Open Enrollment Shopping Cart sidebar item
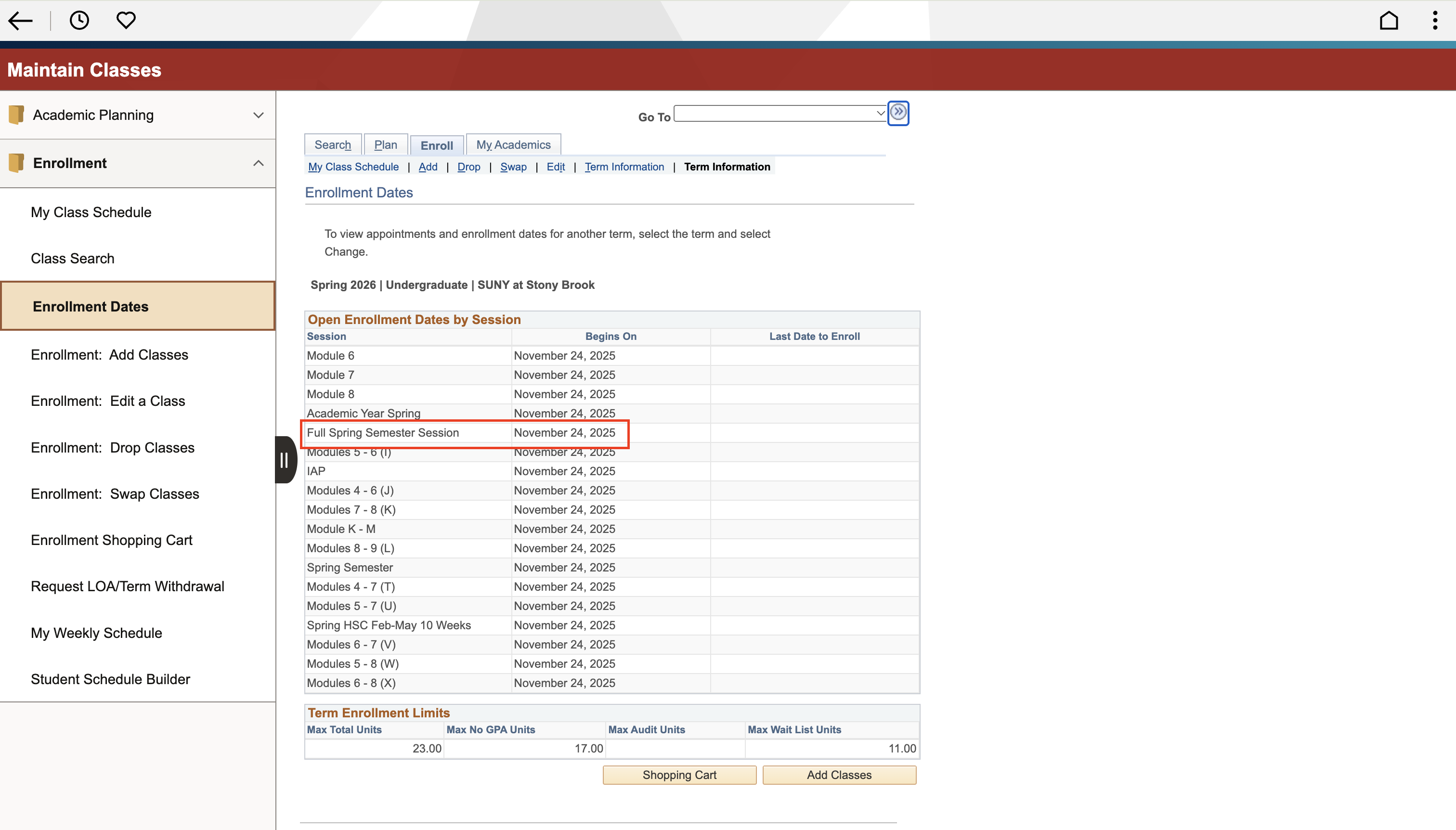 137,540
